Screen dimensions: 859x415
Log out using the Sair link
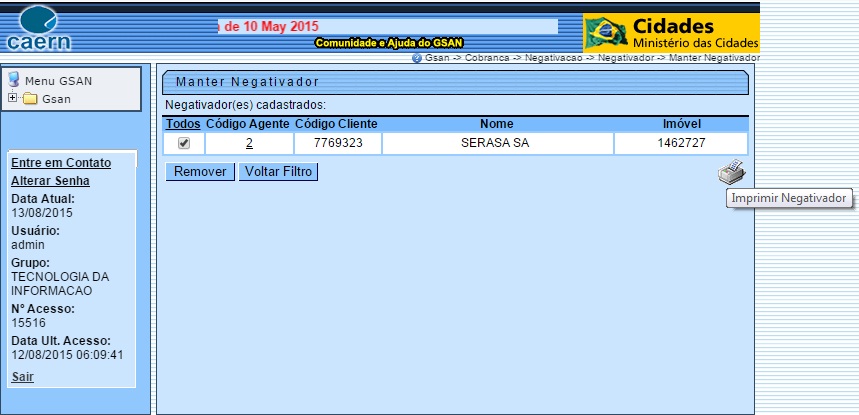21,376
